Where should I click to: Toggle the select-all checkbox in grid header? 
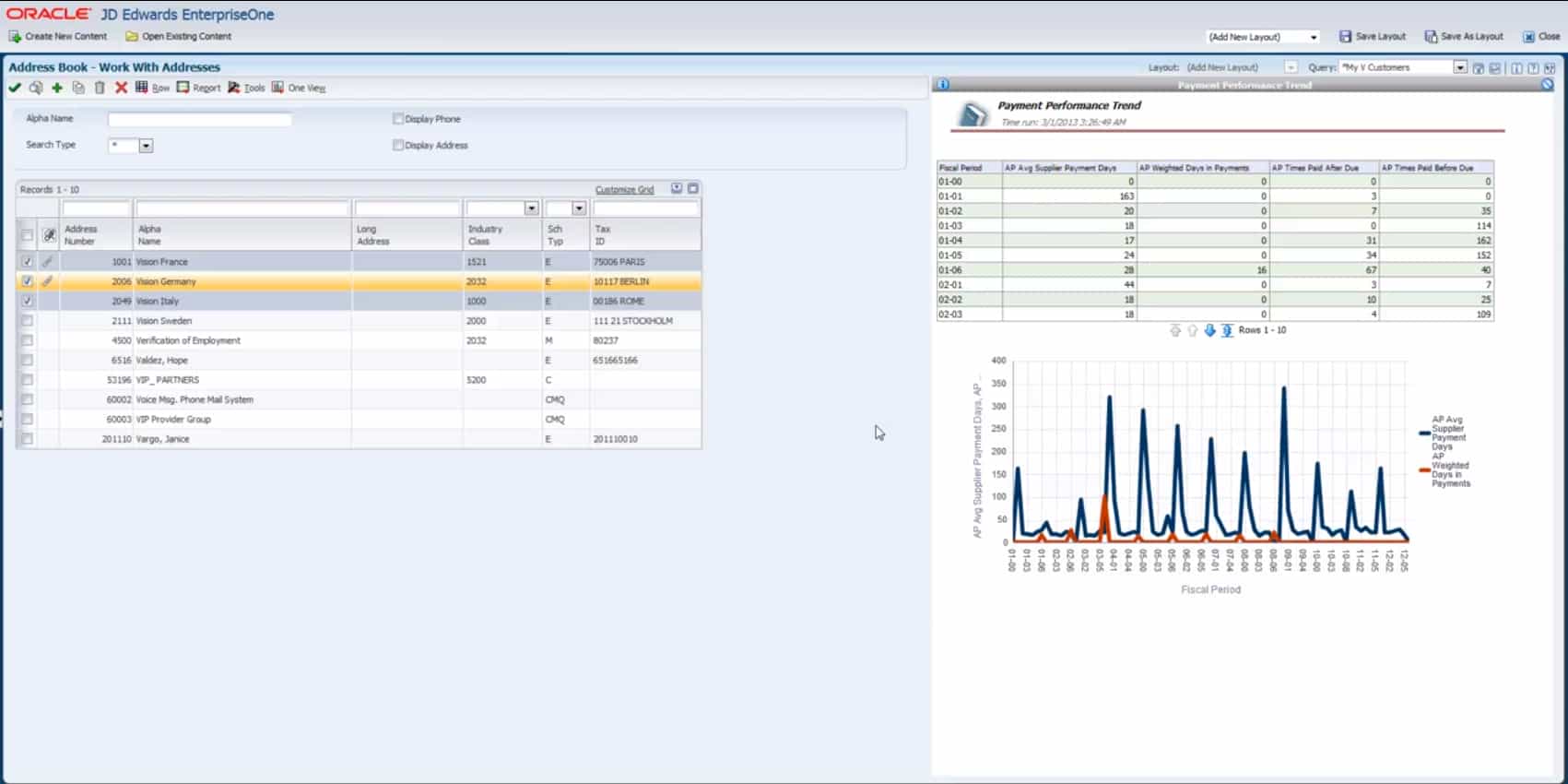click(27, 234)
